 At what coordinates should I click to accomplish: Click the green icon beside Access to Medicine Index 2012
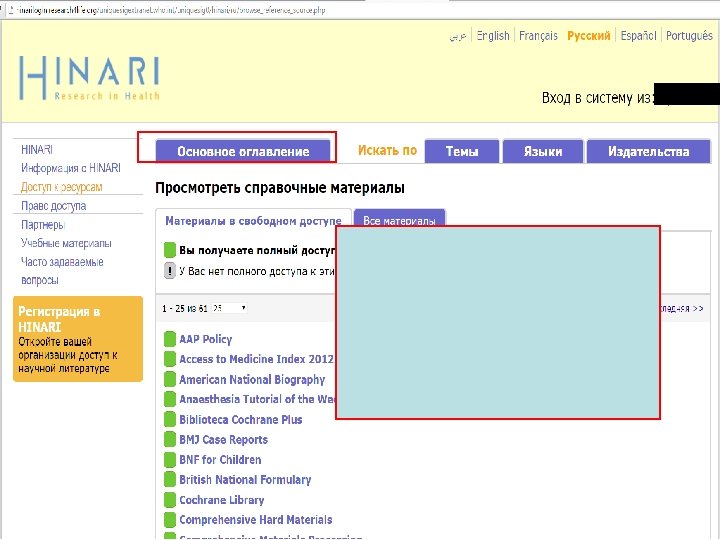170,359
